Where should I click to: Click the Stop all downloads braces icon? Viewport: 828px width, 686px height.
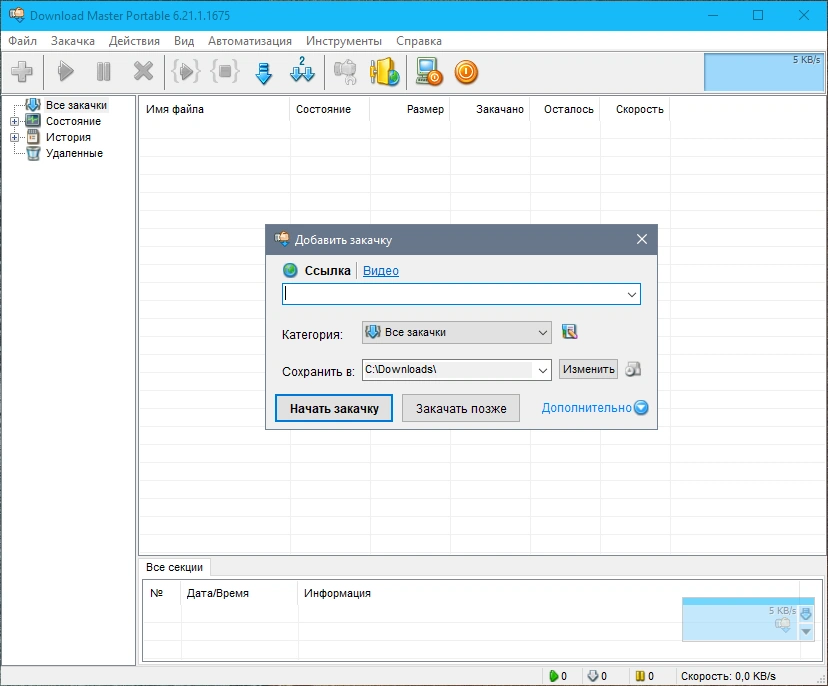tap(225, 71)
